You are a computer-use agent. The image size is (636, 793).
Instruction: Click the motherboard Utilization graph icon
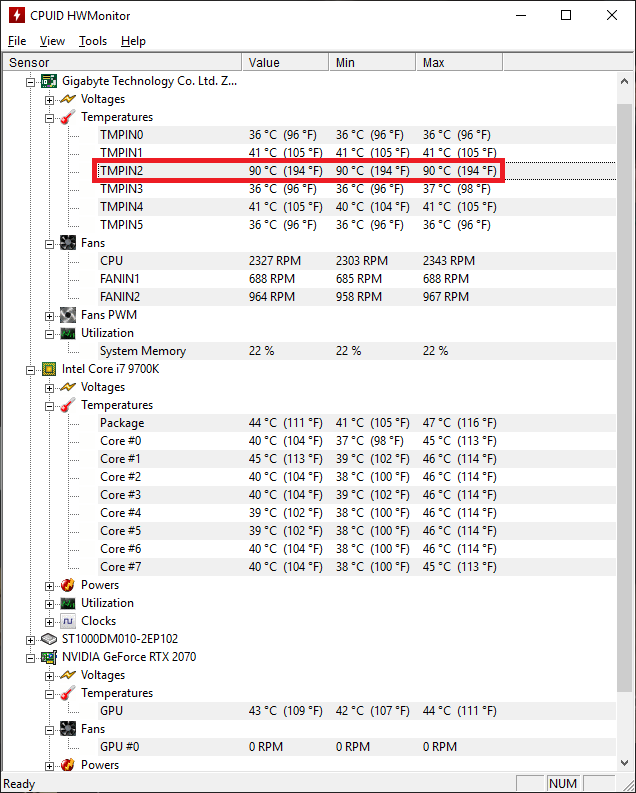tap(68, 333)
